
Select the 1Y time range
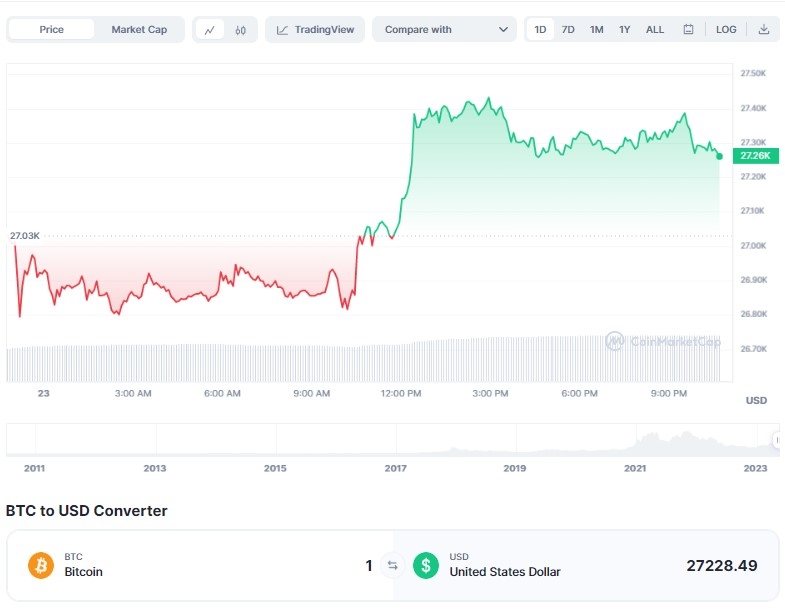coord(624,30)
